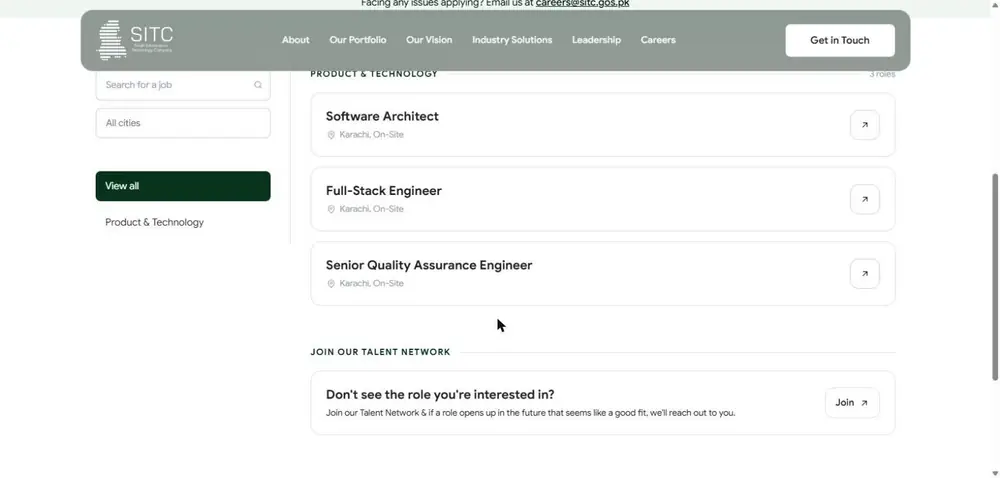The width and height of the screenshot is (1000, 478).
Task: Email careers@sitc.gos.pk link
Action: (582, 3)
